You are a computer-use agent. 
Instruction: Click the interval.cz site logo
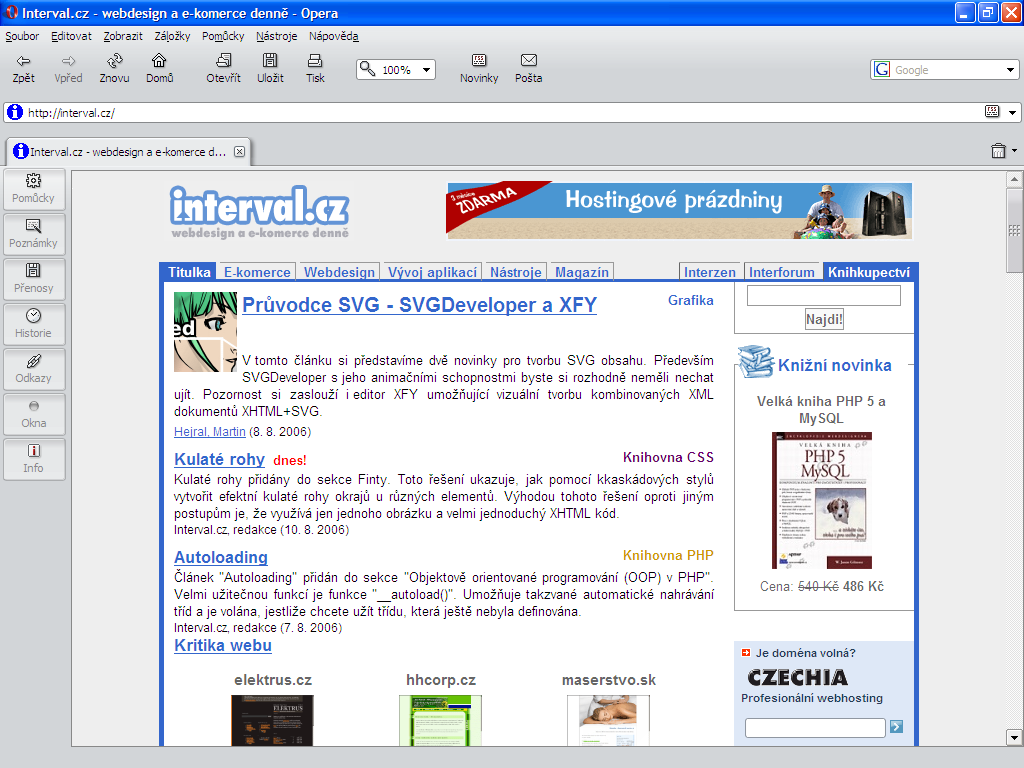tap(259, 212)
